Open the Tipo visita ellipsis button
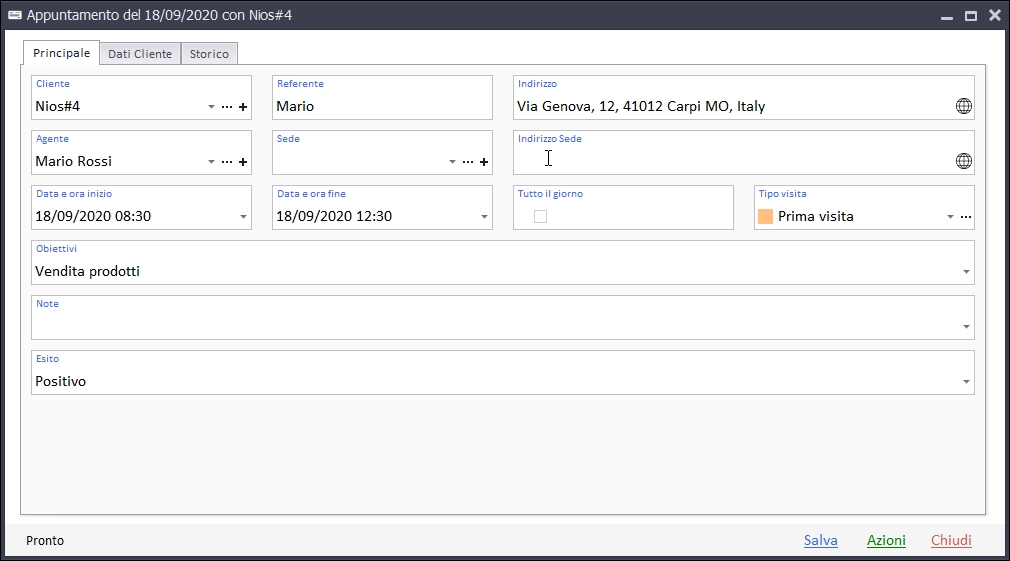 click(x=966, y=217)
